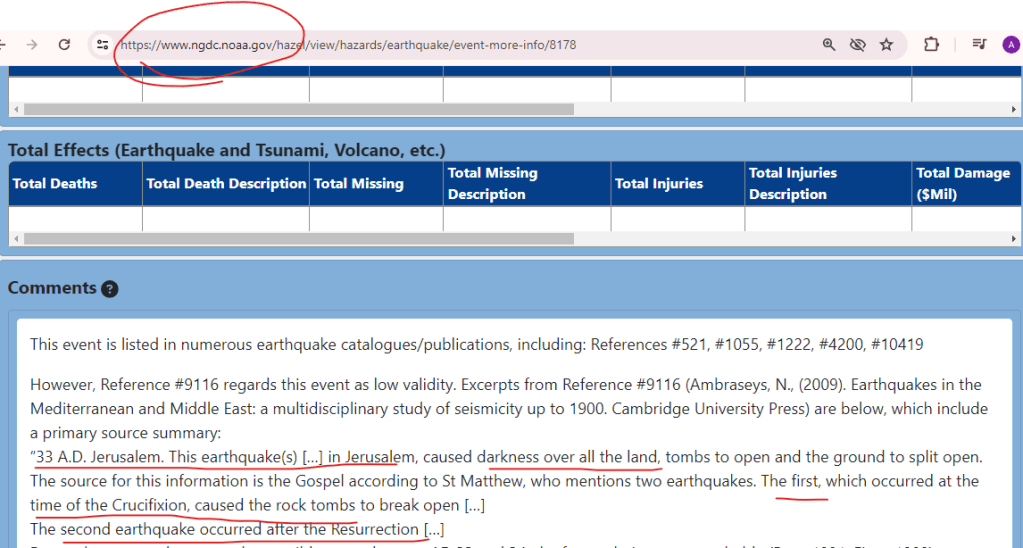Open the purple profile avatar menu
The height and width of the screenshot is (548, 1023).
(x=1011, y=45)
